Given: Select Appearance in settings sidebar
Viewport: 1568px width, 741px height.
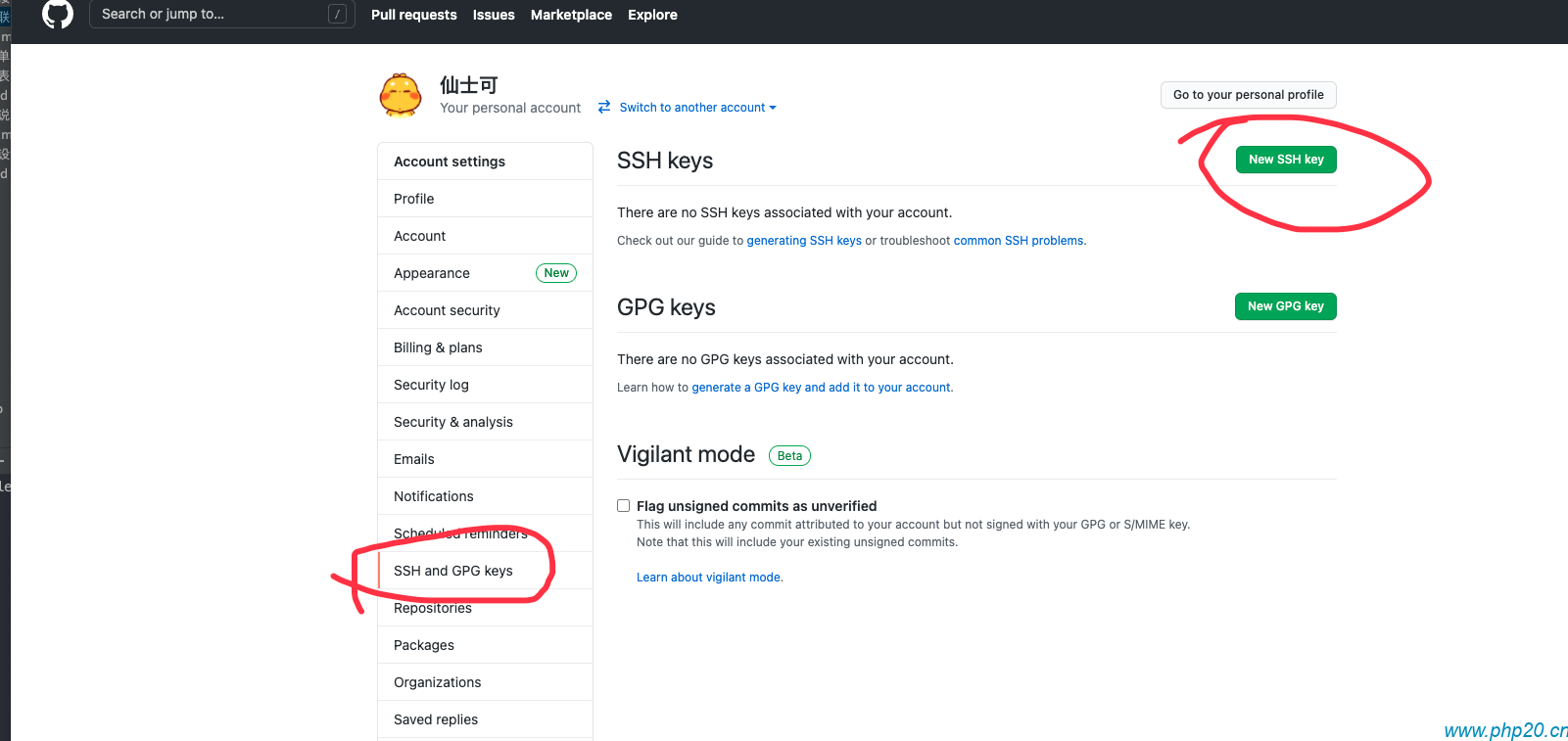Looking at the screenshot, I should (485, 273).
